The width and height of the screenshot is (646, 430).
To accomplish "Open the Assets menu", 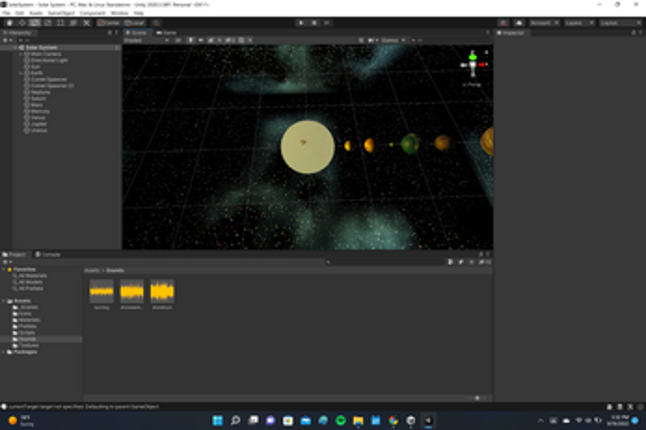I will [36, 13].
